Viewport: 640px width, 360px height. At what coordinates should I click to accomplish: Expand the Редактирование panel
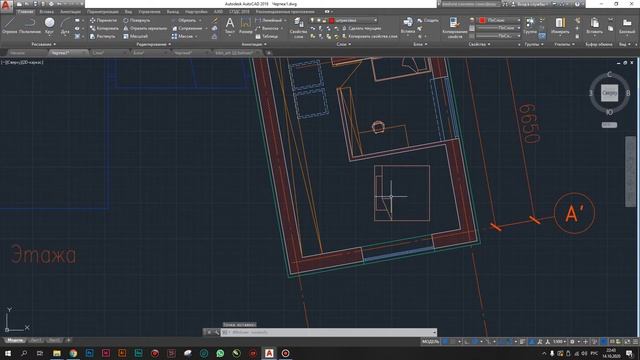153,44
